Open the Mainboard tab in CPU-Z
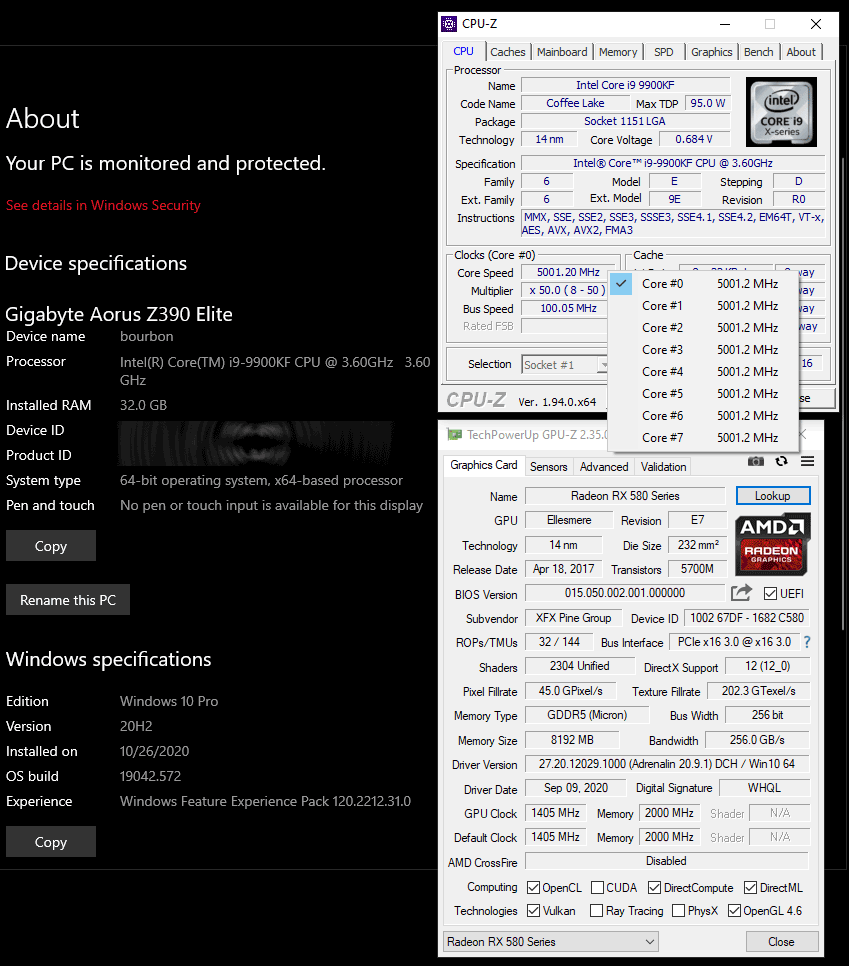Viewport: 849px width, 966px height. tap(562, 52)
